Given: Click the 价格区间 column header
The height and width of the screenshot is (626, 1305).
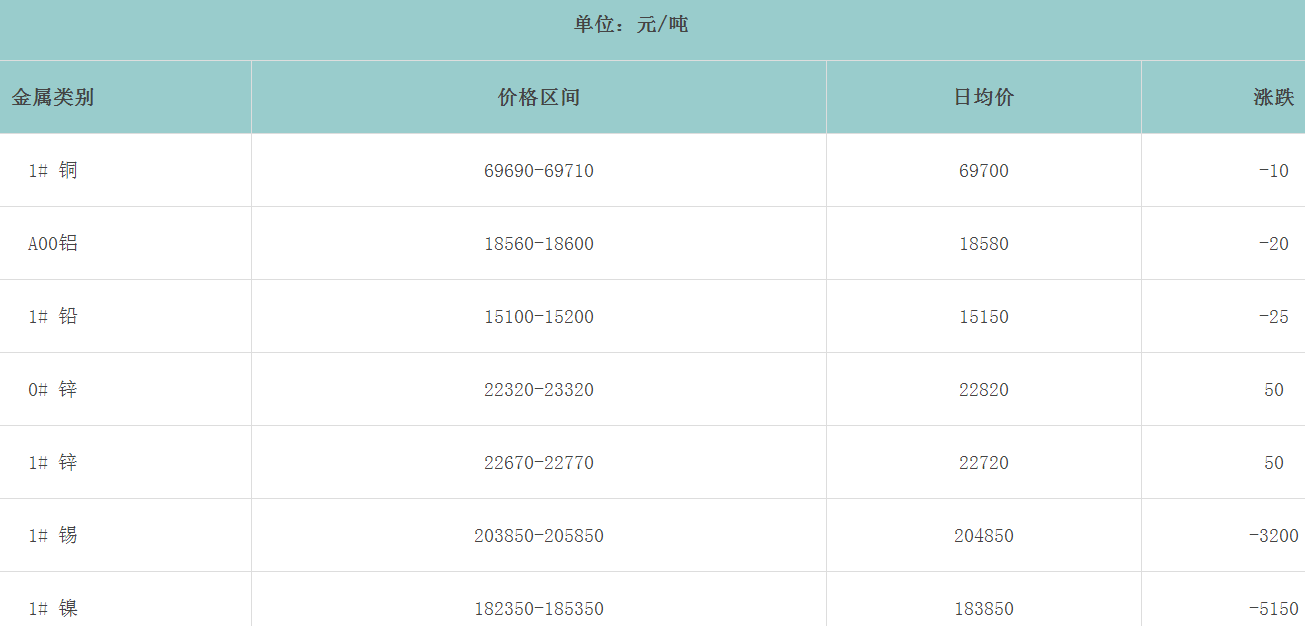Looking at the screenshot, I should tap(538, 97).
